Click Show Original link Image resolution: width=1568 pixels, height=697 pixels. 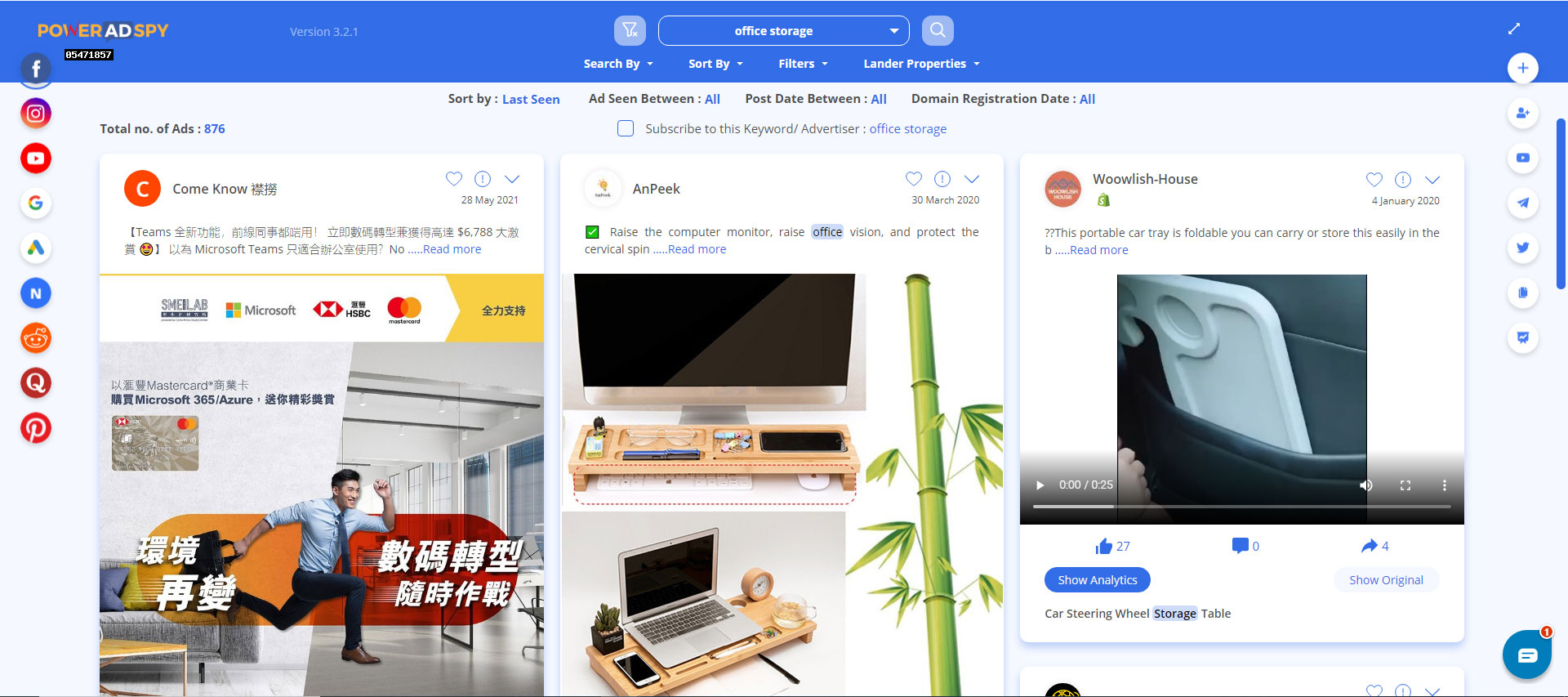pos(1386,580)
